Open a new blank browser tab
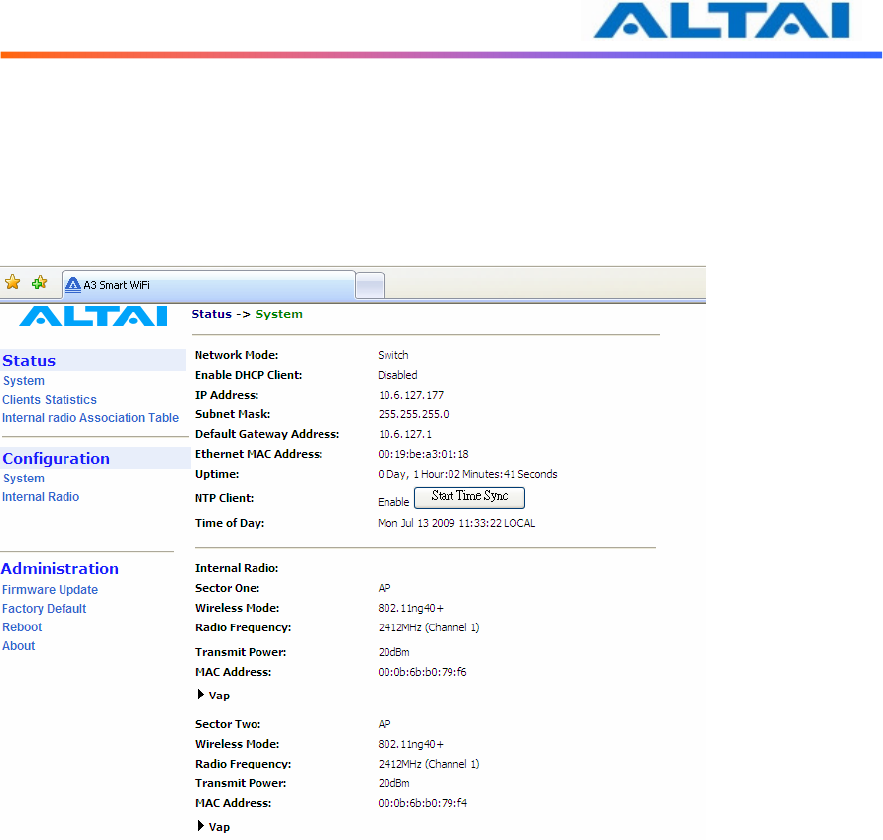The width and height of the screenshot is (883, 840). (x=370, y=285)
